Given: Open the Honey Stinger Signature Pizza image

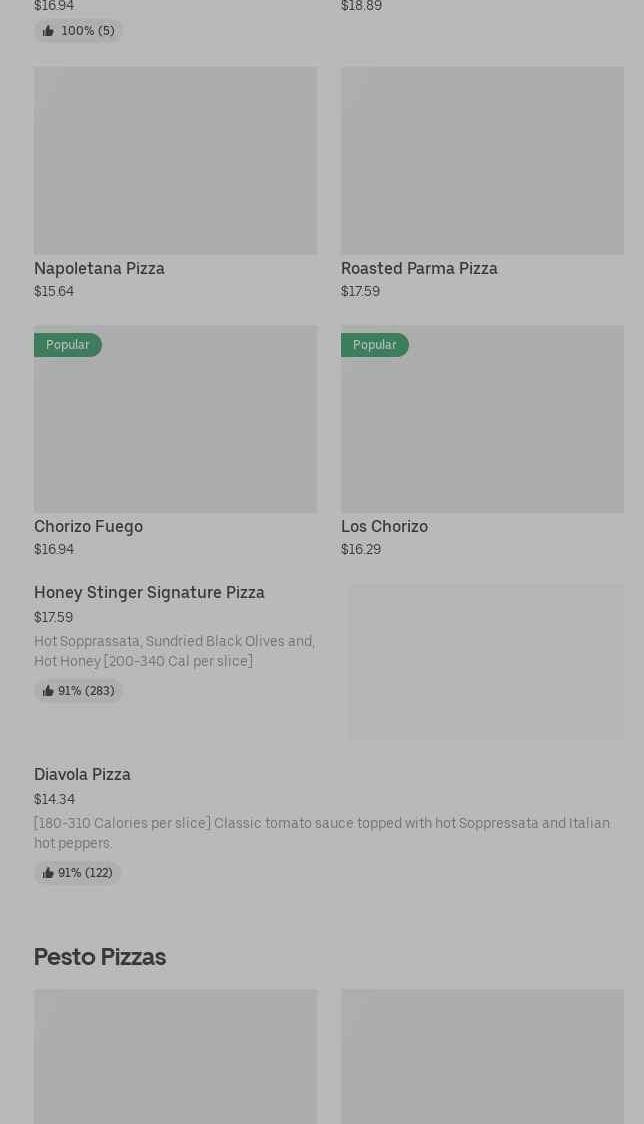Looking at the screenshot, I should (x=485, y=662).
